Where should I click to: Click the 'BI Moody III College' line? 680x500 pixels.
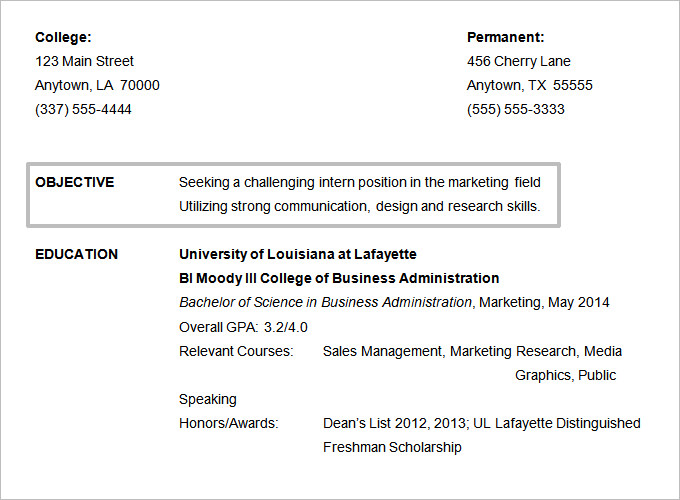339,278
